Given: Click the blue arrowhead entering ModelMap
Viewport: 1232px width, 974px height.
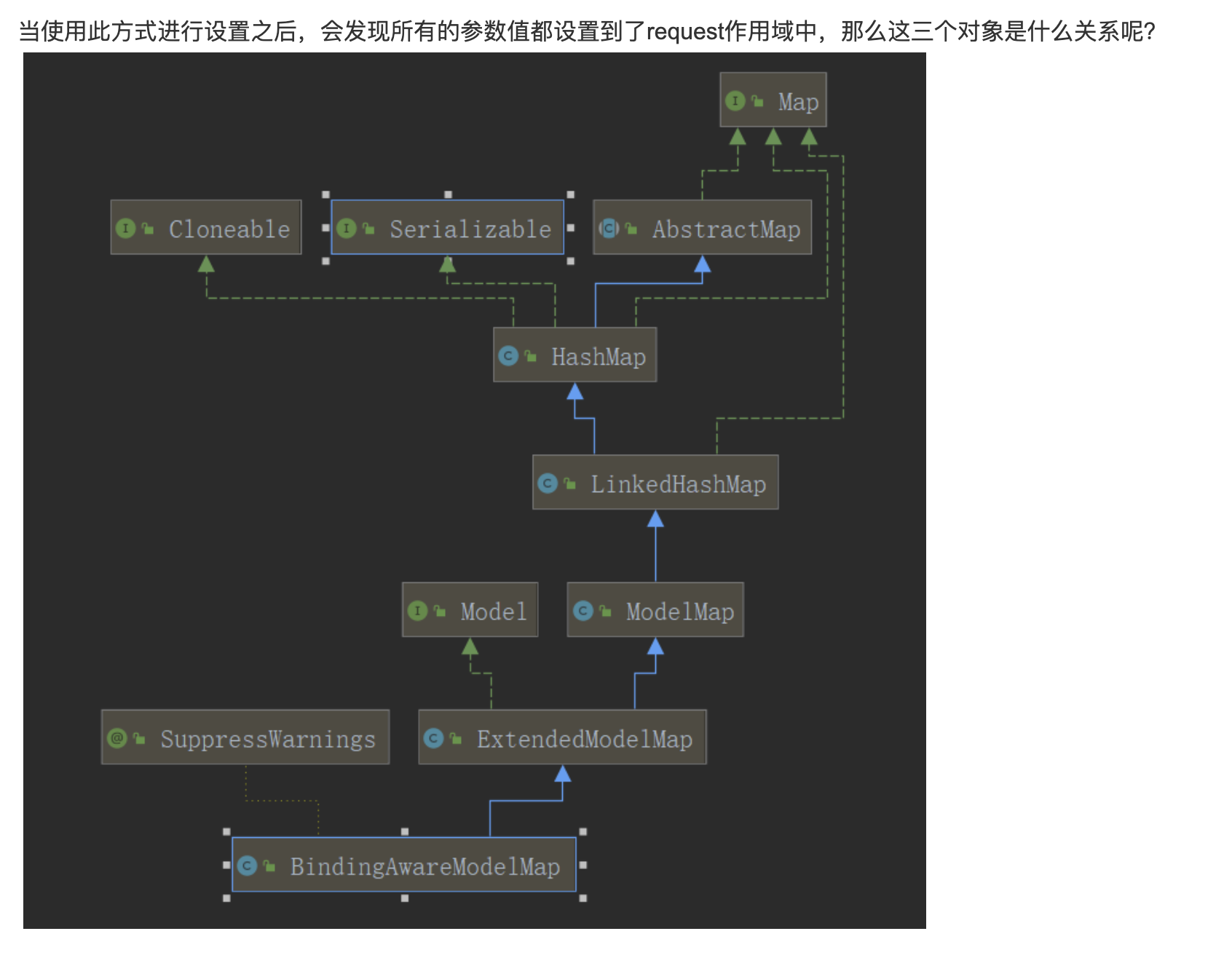Looking at the screenshot, I should click(x=655, y=646).
